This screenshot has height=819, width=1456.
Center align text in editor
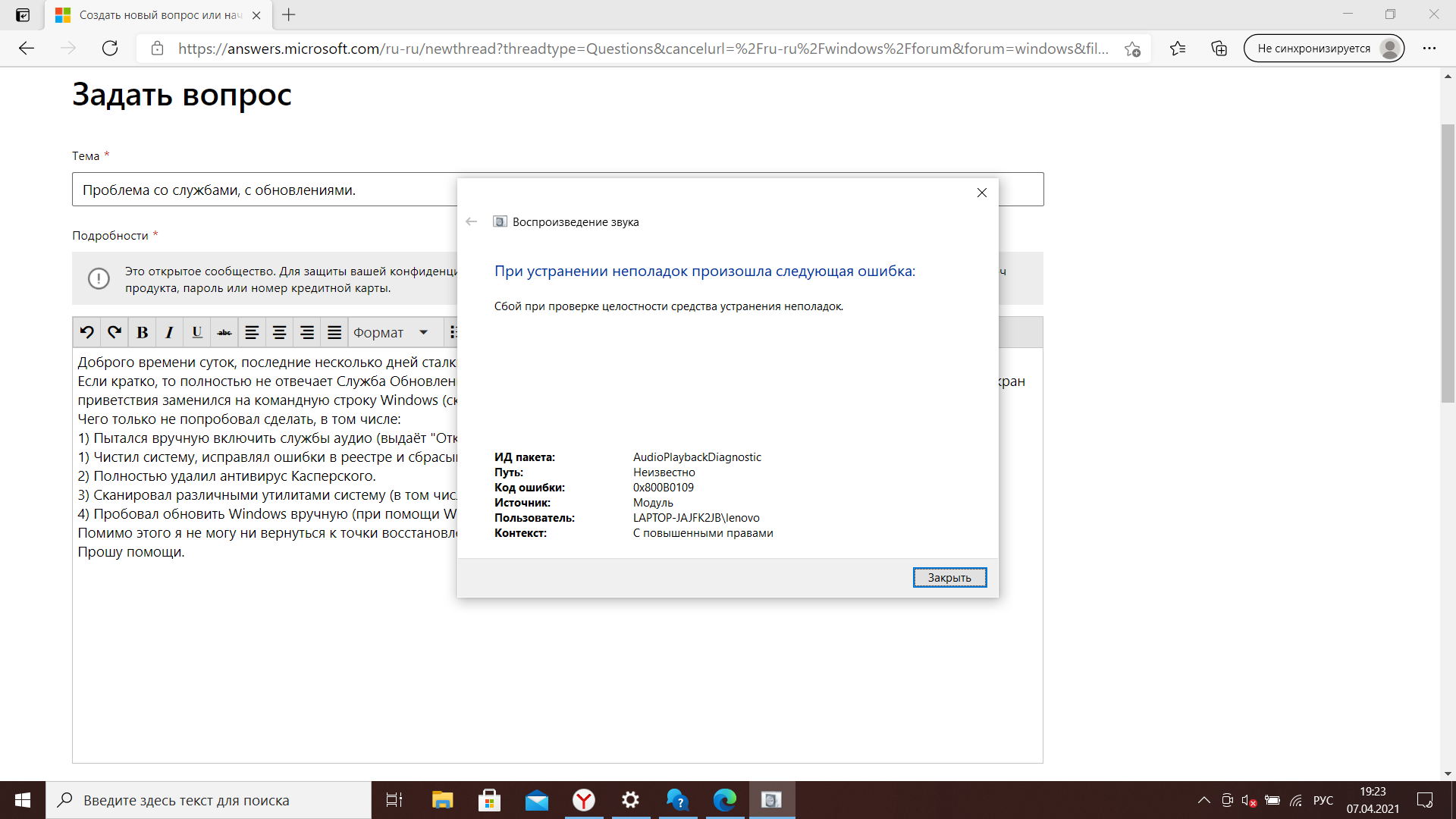pyautogui.click(x=279, y=332)
